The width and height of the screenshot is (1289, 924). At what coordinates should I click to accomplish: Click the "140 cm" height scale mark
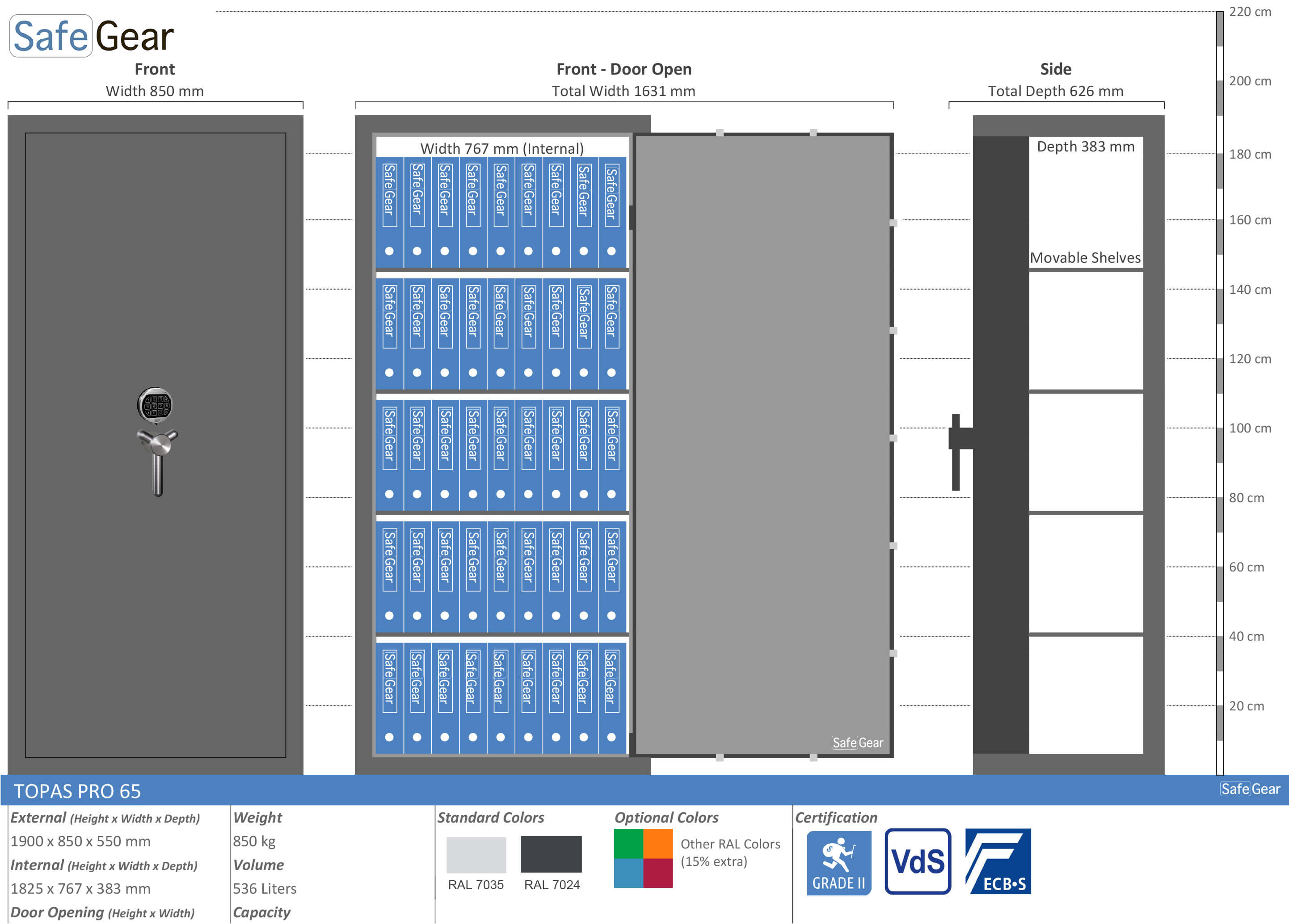click(1251, 289)
